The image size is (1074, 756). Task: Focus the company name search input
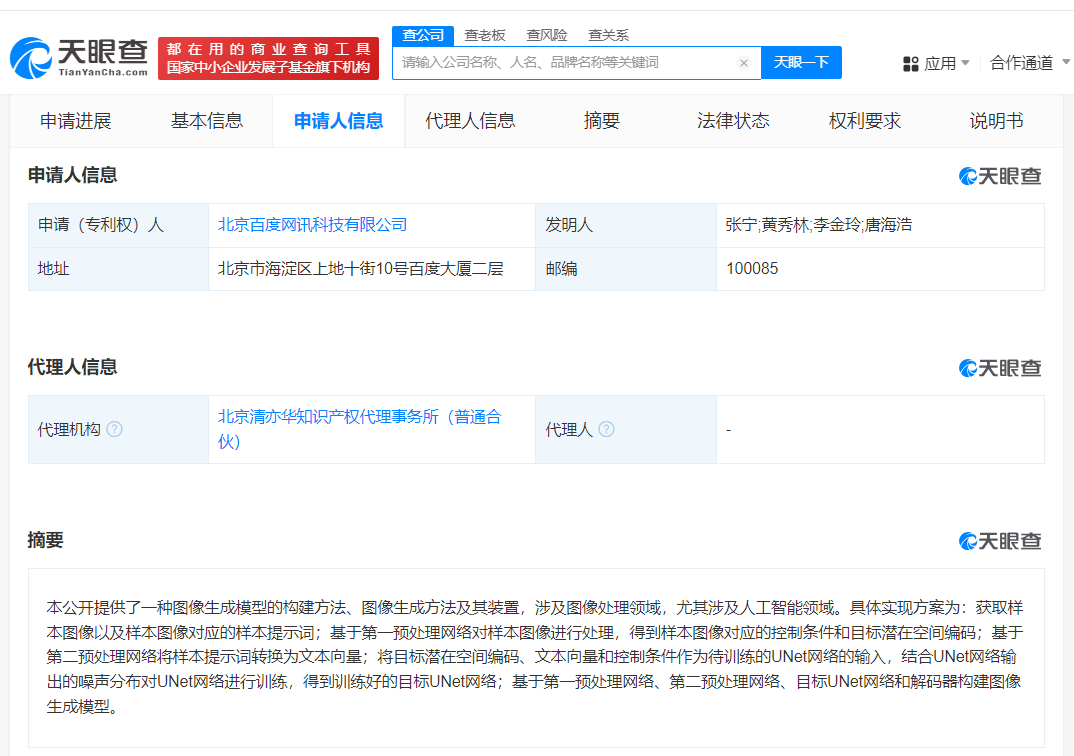point(565,63)
